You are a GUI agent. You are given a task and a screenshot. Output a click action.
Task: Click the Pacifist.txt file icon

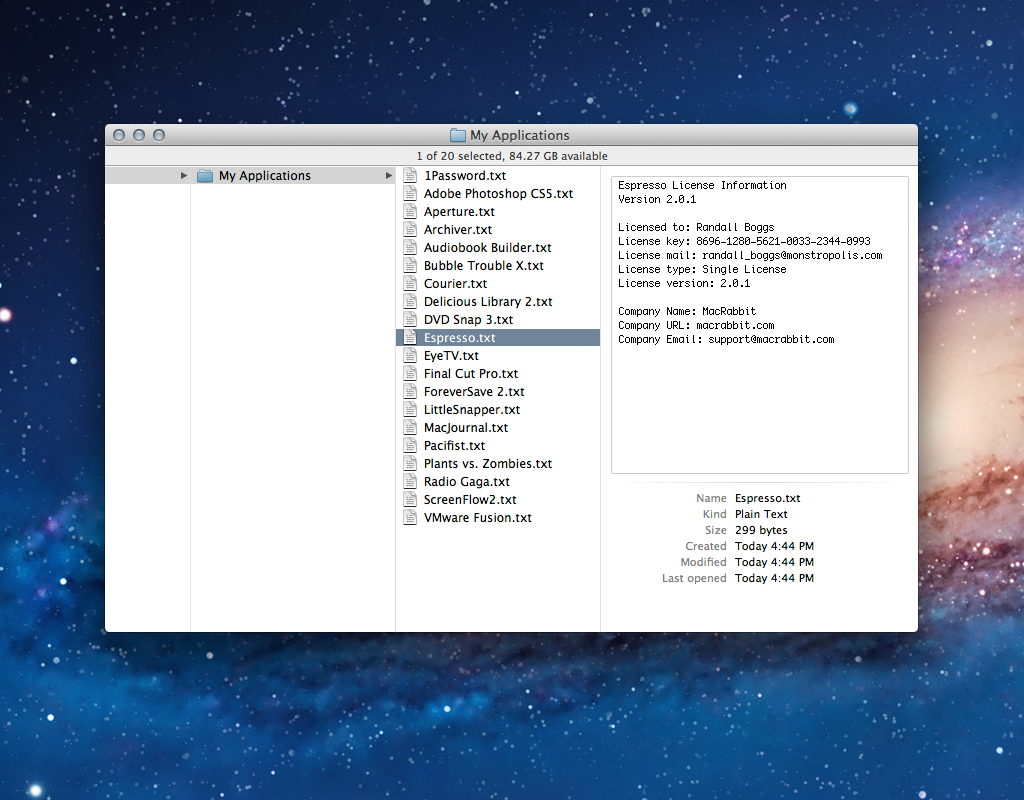tap(410, 445)
